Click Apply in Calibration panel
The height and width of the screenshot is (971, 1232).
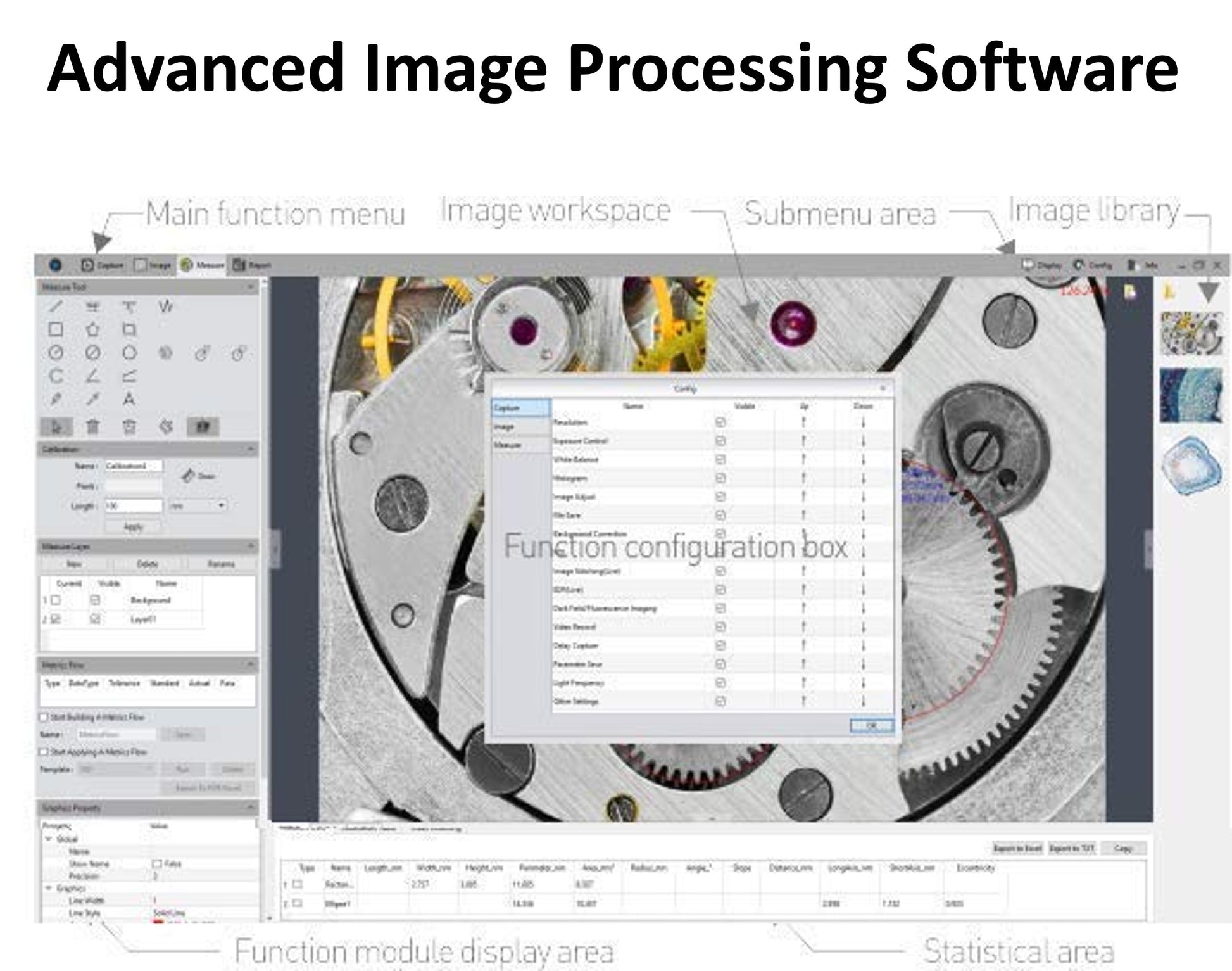coord(133,527)
